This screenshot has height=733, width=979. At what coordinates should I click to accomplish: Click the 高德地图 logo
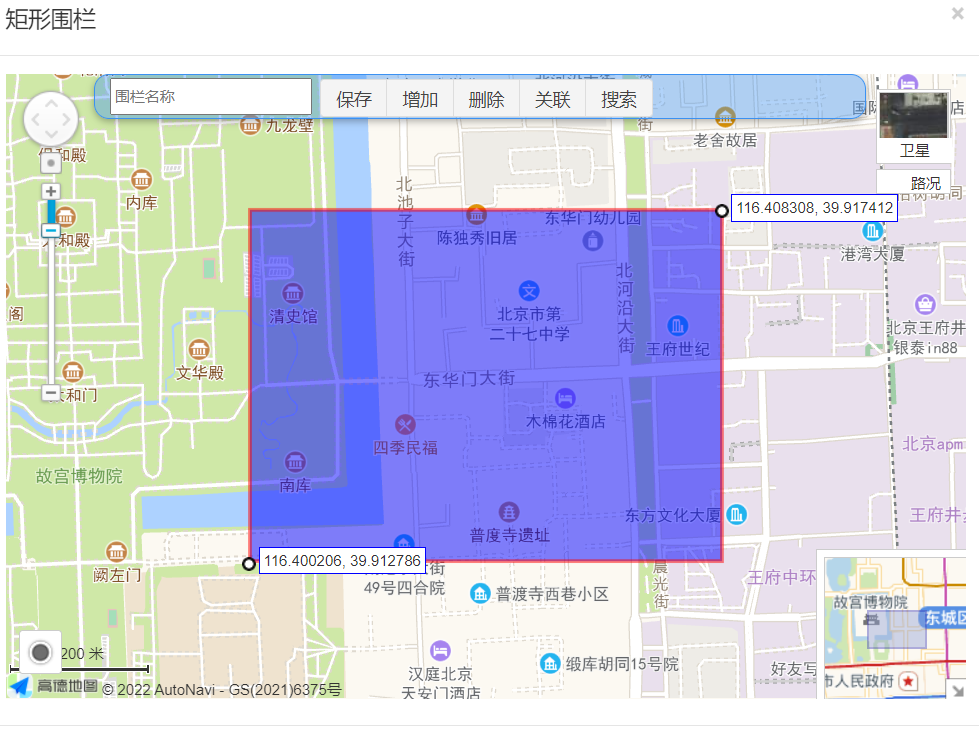click(x=53, y=686)
